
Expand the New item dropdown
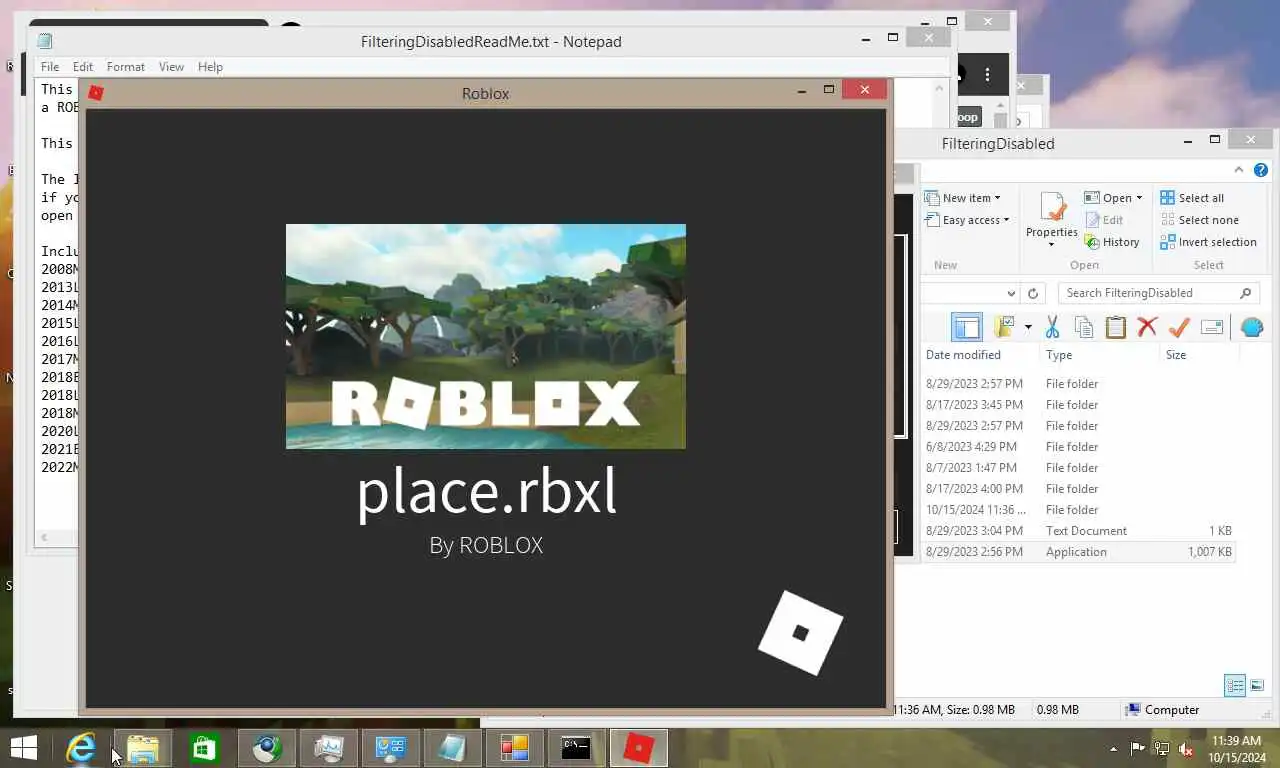[997, 198]
